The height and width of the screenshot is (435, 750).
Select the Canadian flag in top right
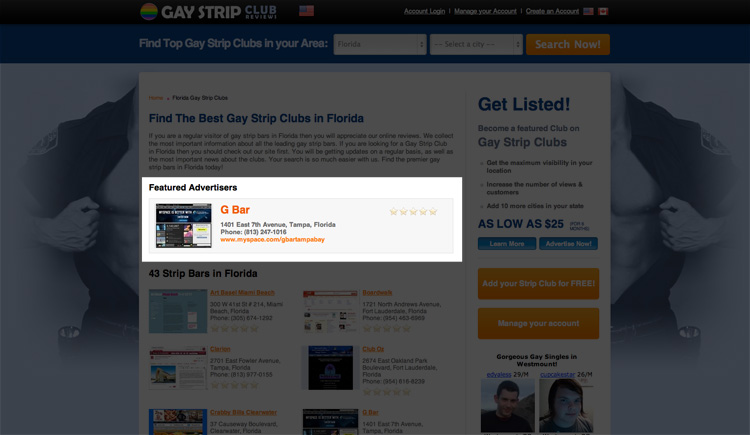coord(603,11)
